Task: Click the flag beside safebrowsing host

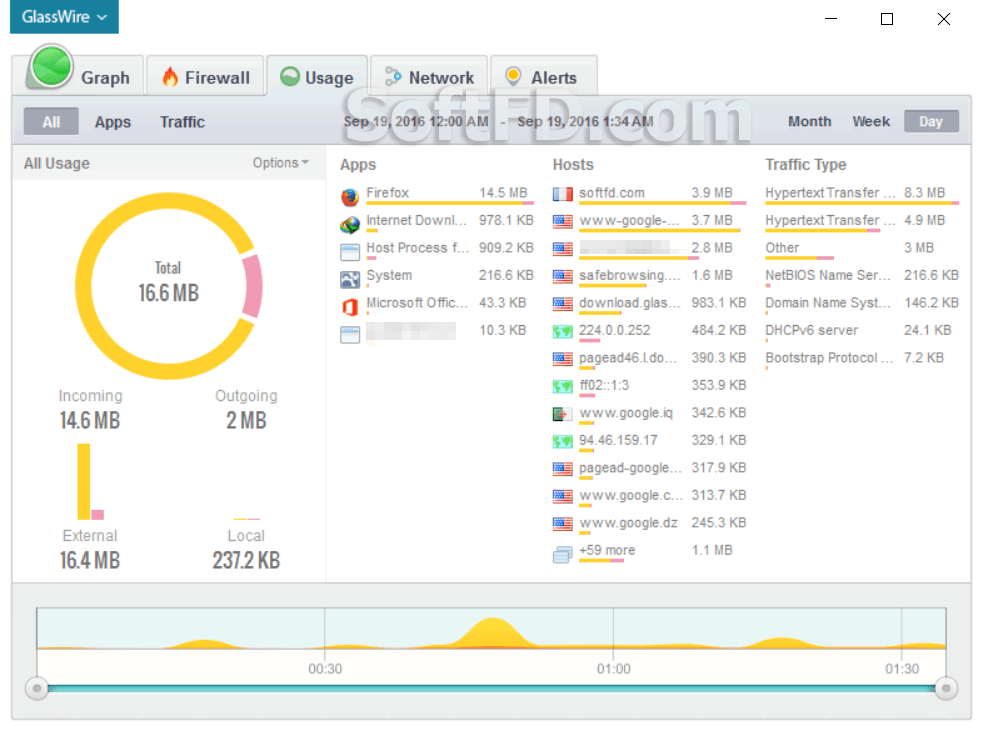Action: pyautogui.click(x=562, y=276)
